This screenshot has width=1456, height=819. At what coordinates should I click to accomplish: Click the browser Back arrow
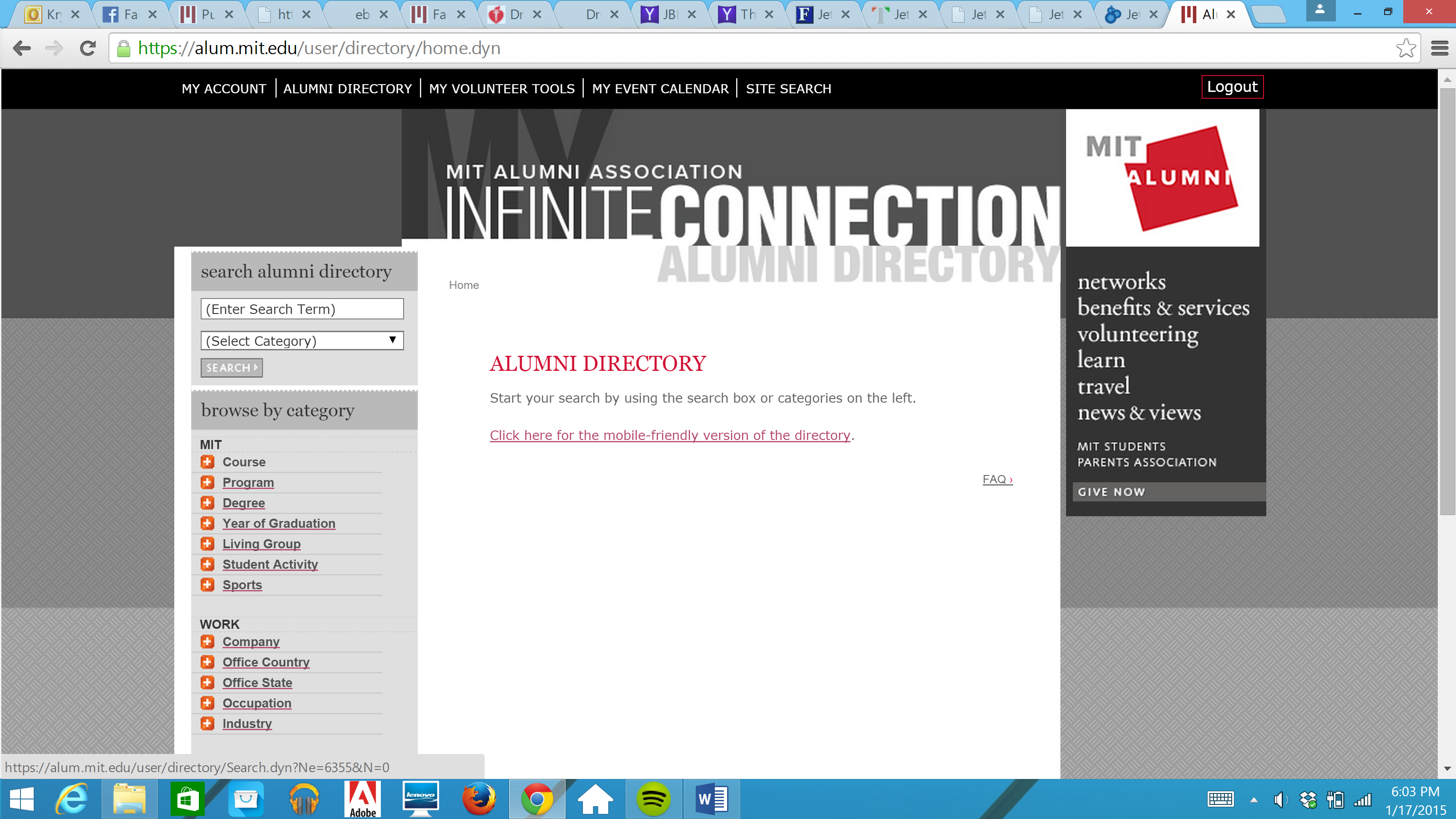coord(21,48)
